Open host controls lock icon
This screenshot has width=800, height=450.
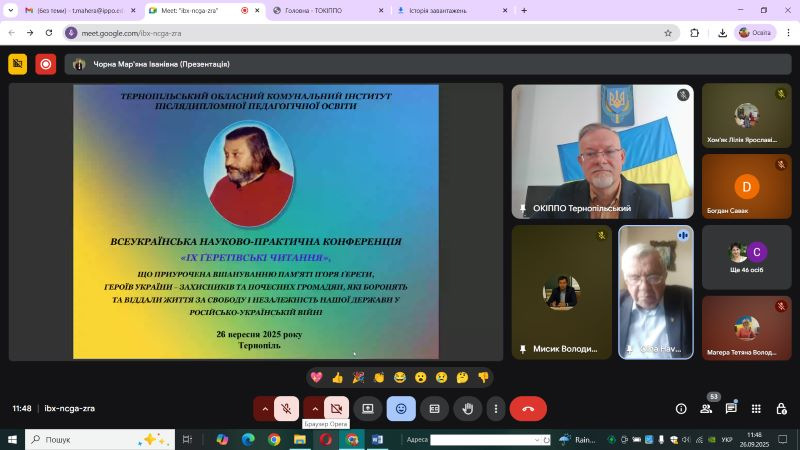coord(780,408)
